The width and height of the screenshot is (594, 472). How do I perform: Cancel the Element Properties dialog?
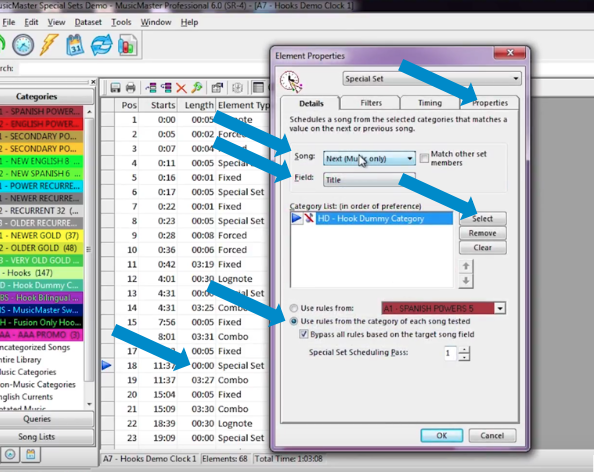(492, 436)
